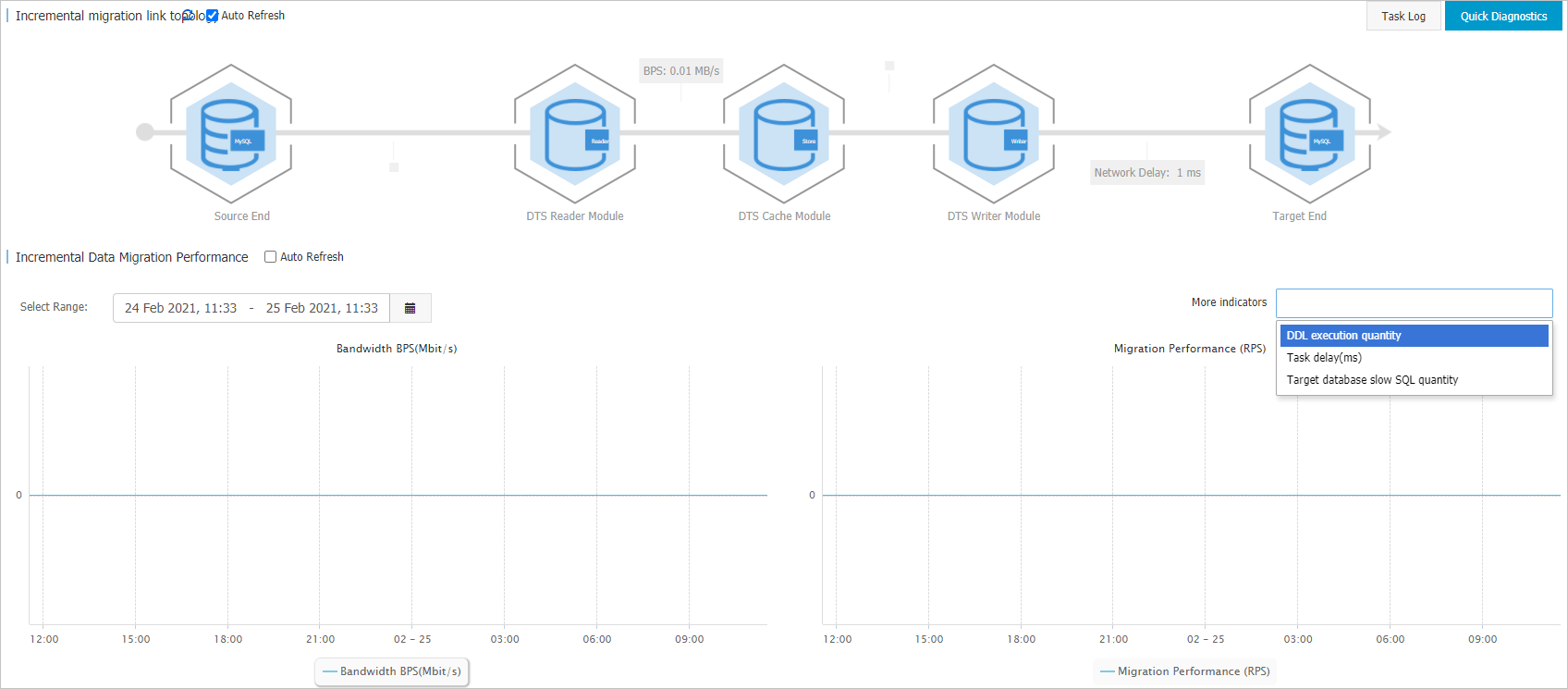This screenshot has height=689, width=1568.
Task: Click the DTS Writer Module label
Action: pyautogui.click(x=994, y=216)
